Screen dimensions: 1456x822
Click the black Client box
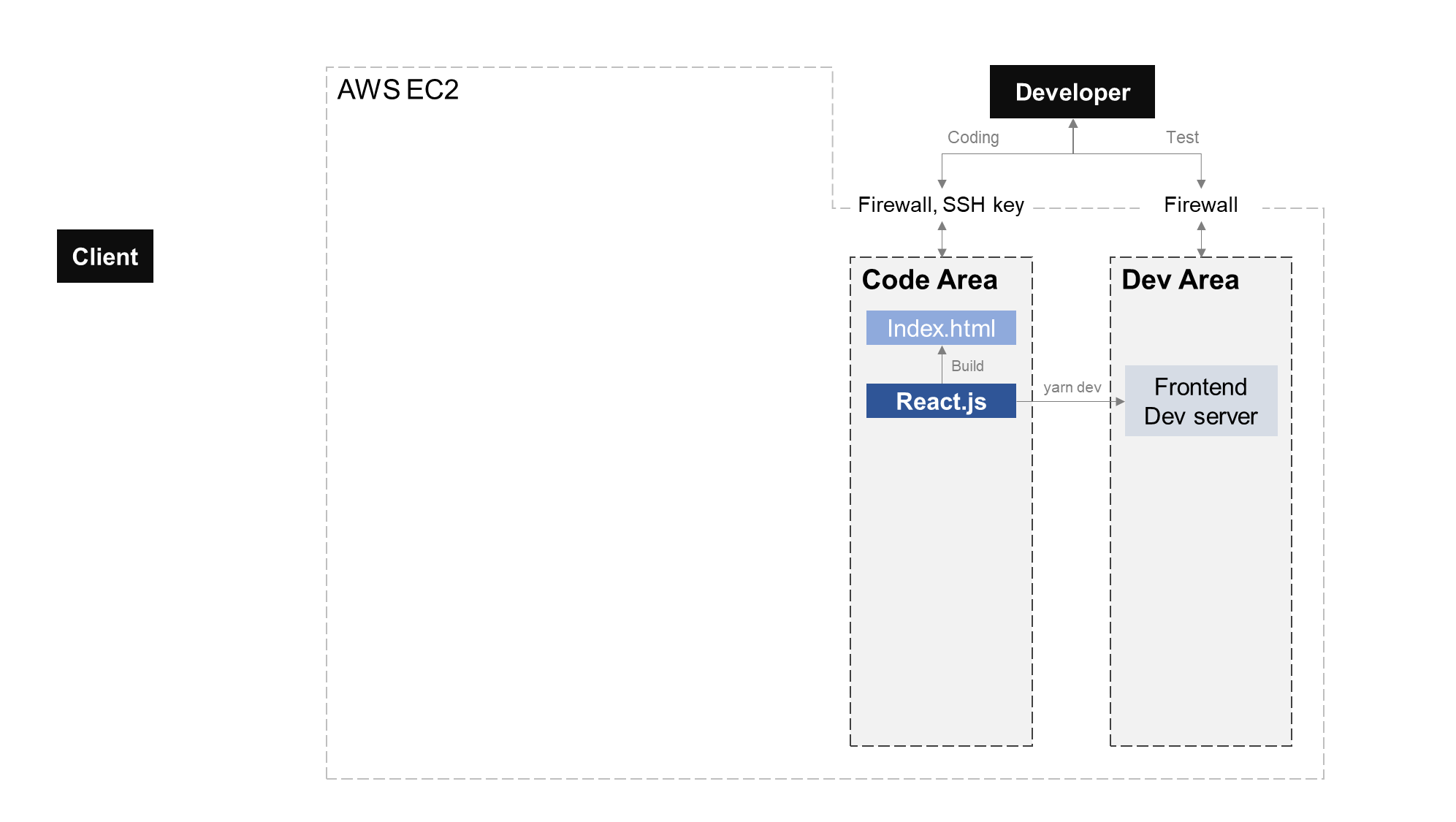[105, 256]
